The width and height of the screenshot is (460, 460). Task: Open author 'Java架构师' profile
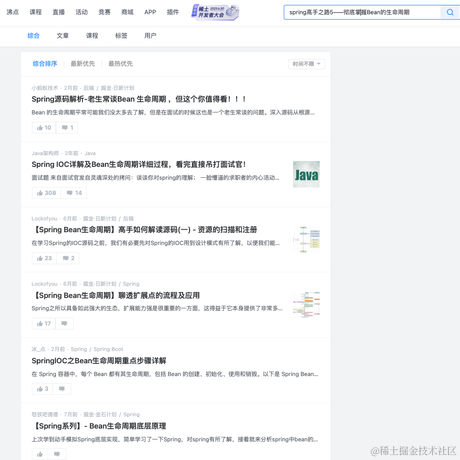click(x=45, y=153)
